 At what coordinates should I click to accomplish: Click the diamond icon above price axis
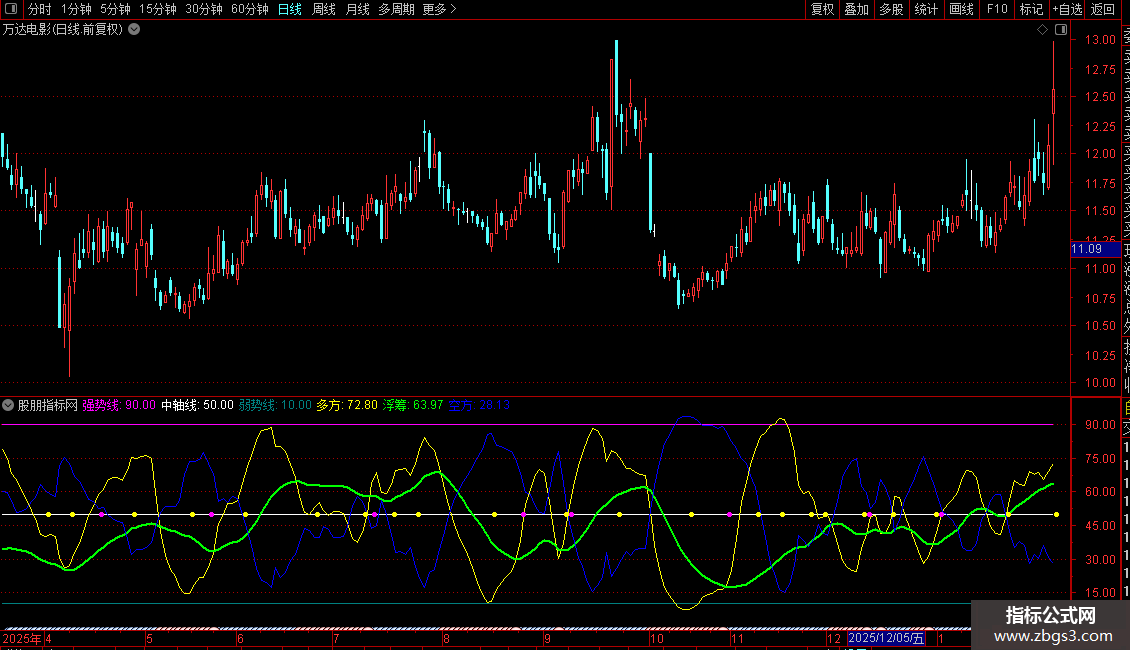point(1044,30)
